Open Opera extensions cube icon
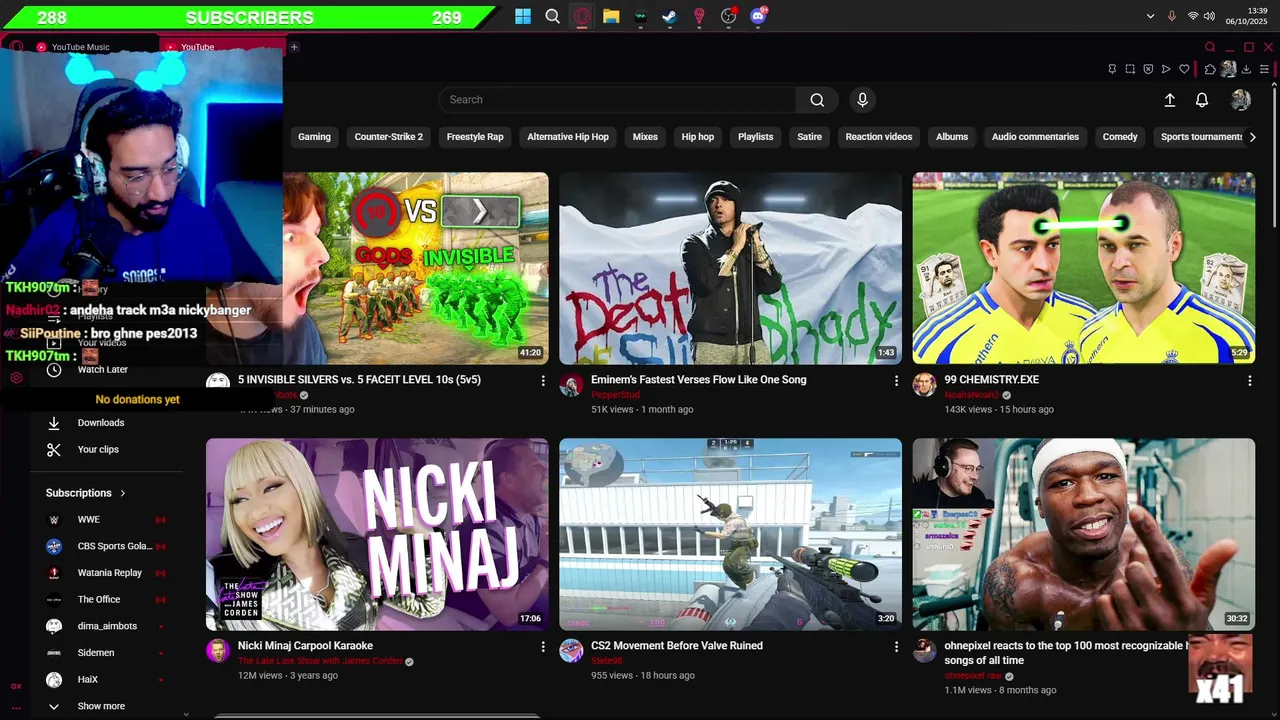 click(1210, 69)
